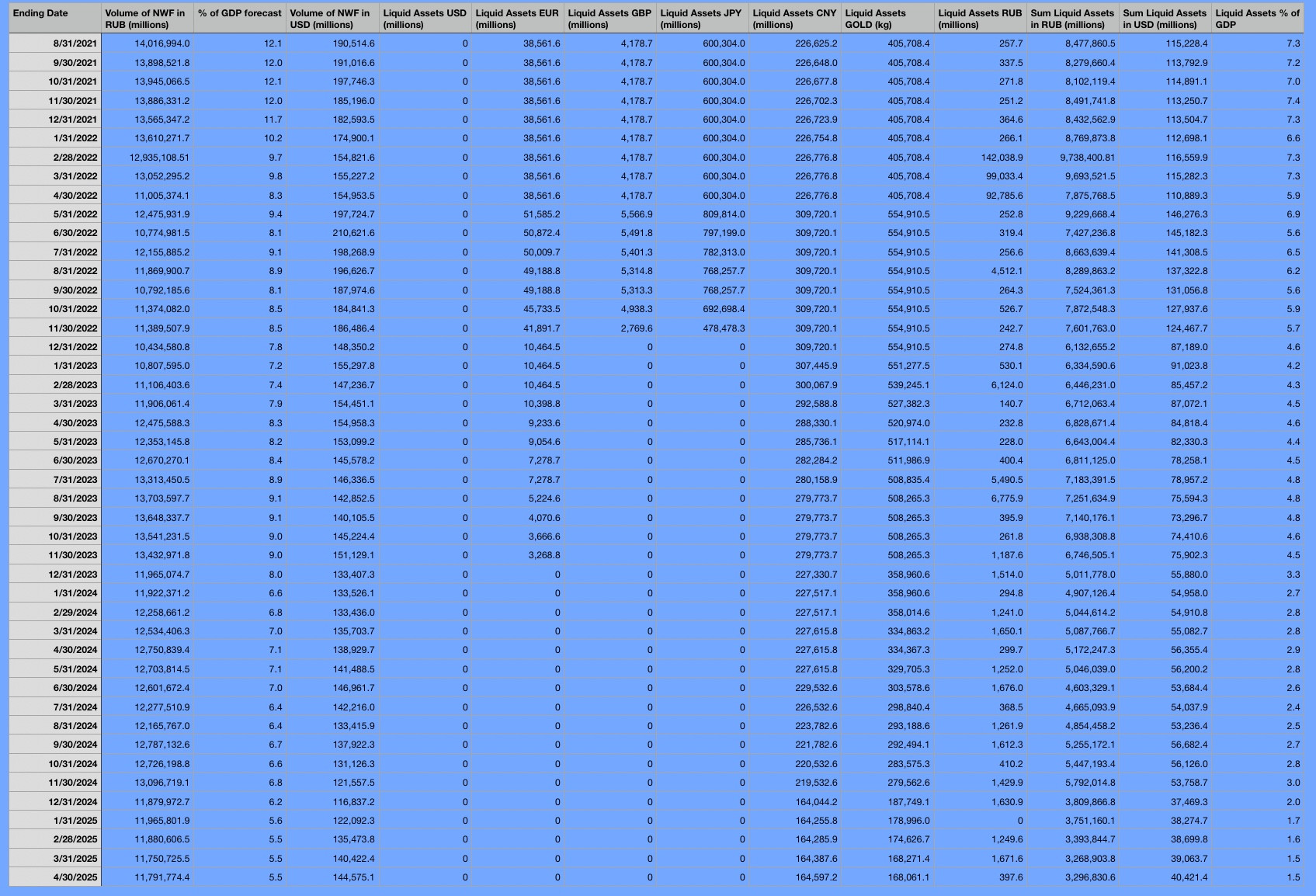Screen dimensions: 1316x896
Task: Click cell 358,014.6 for 2/29/2024
Action: [x=887, y=613]
